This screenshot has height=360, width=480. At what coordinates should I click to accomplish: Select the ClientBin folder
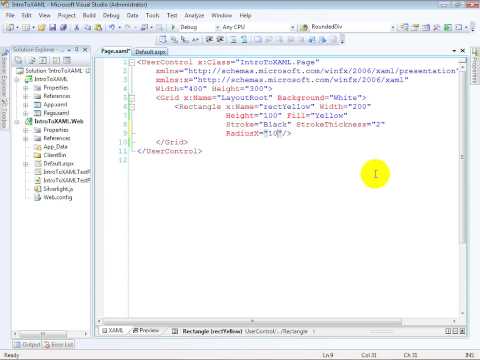click(x=55, y=155)
